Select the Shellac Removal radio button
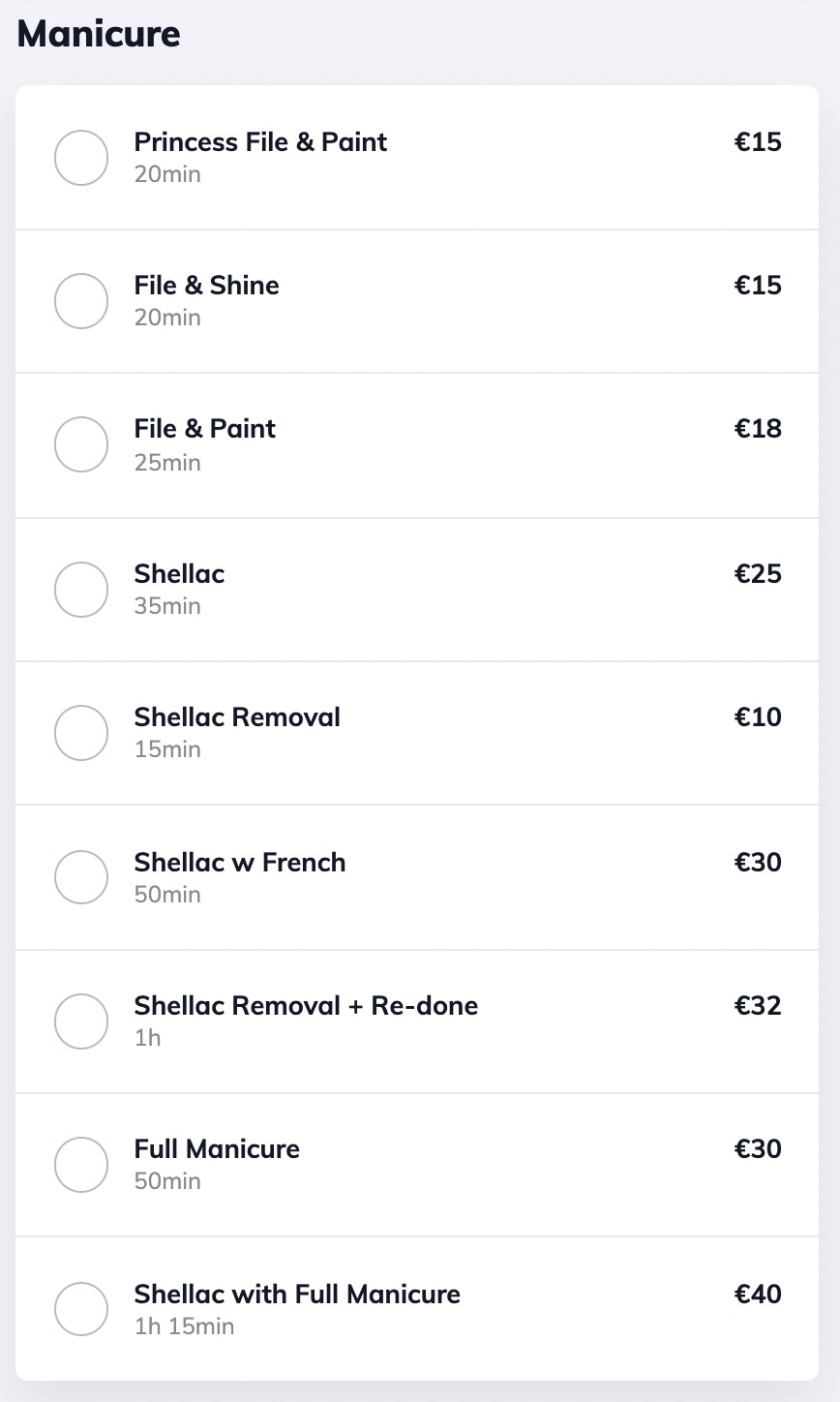The image size is (840, 1402). coord(81,733)
